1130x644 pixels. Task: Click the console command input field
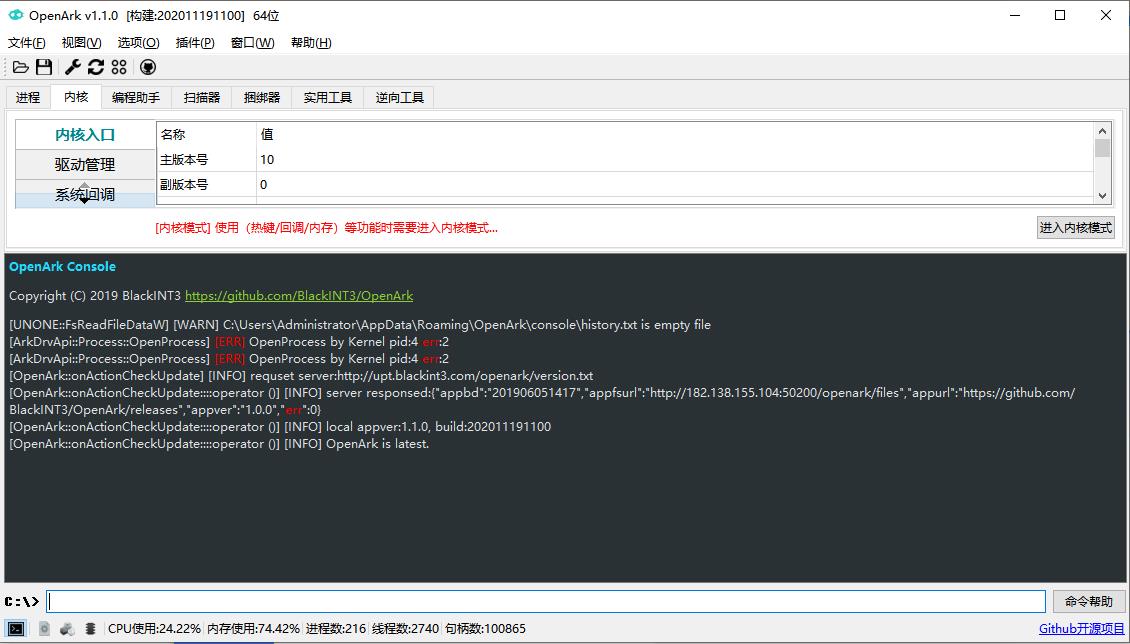pyautogui.click(x=546, y=601)
